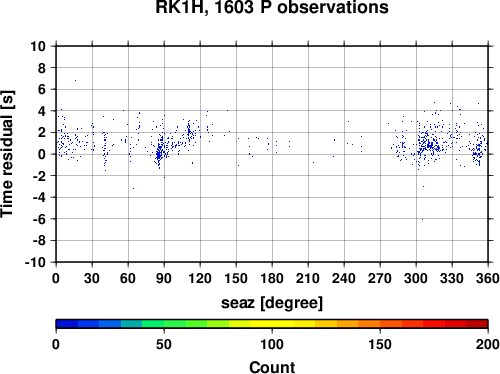
Task: Click the colorbar tick label "100"
Action: [x=272, y=344]
